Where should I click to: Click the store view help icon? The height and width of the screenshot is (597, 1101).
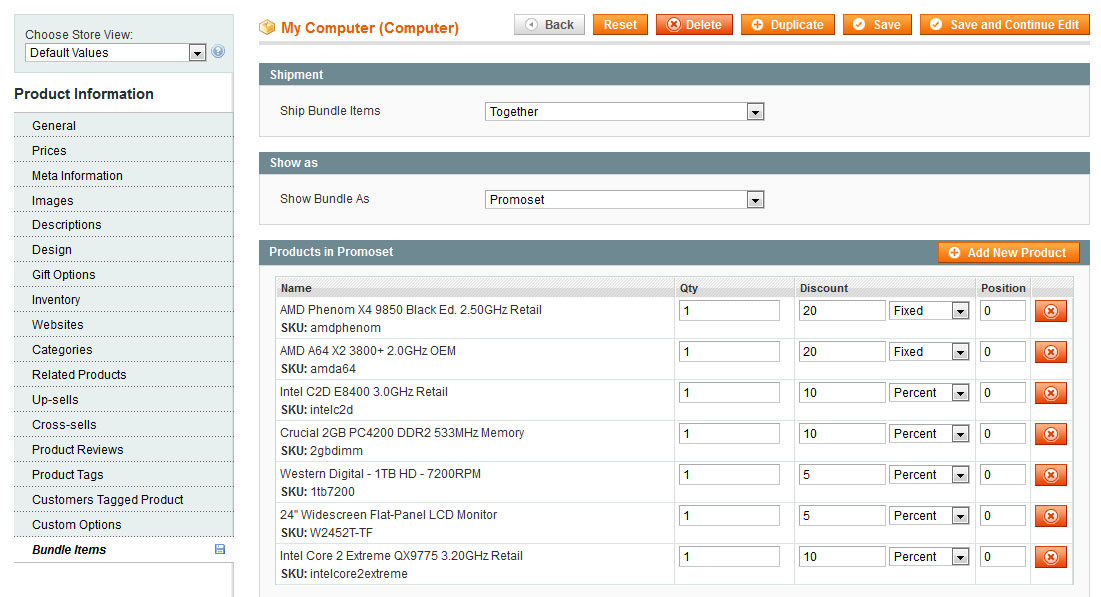pyautogui.click(x=218, y=51)
